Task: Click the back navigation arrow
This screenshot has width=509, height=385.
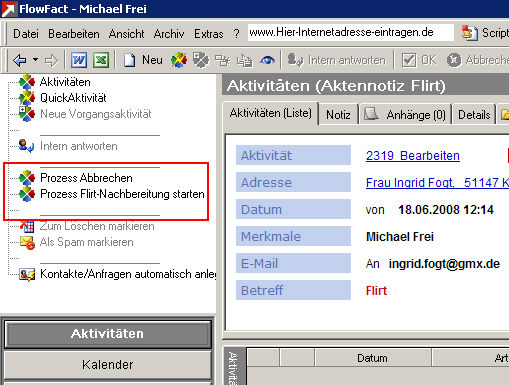Action: tap(20, 60)
